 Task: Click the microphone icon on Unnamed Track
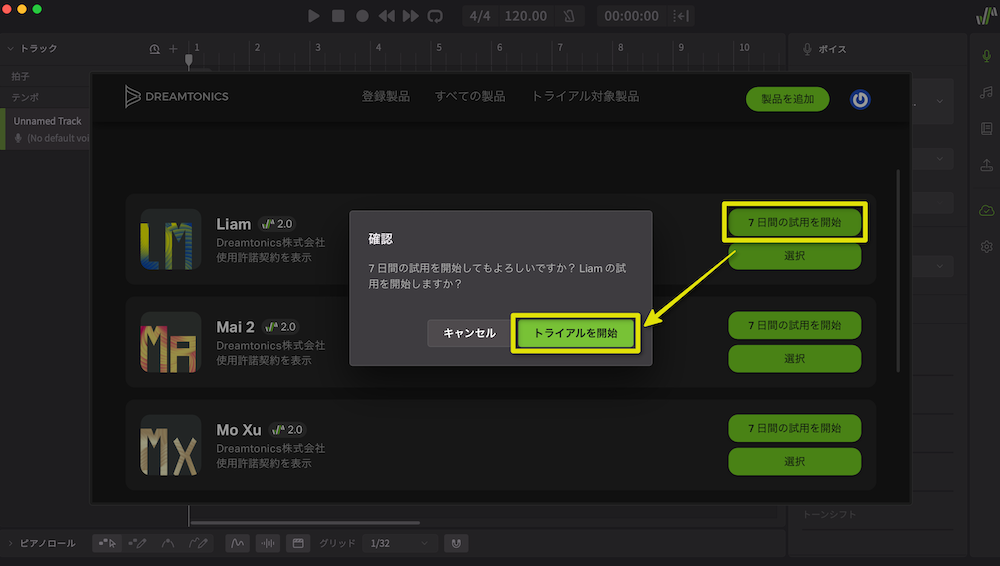point(18,138)
